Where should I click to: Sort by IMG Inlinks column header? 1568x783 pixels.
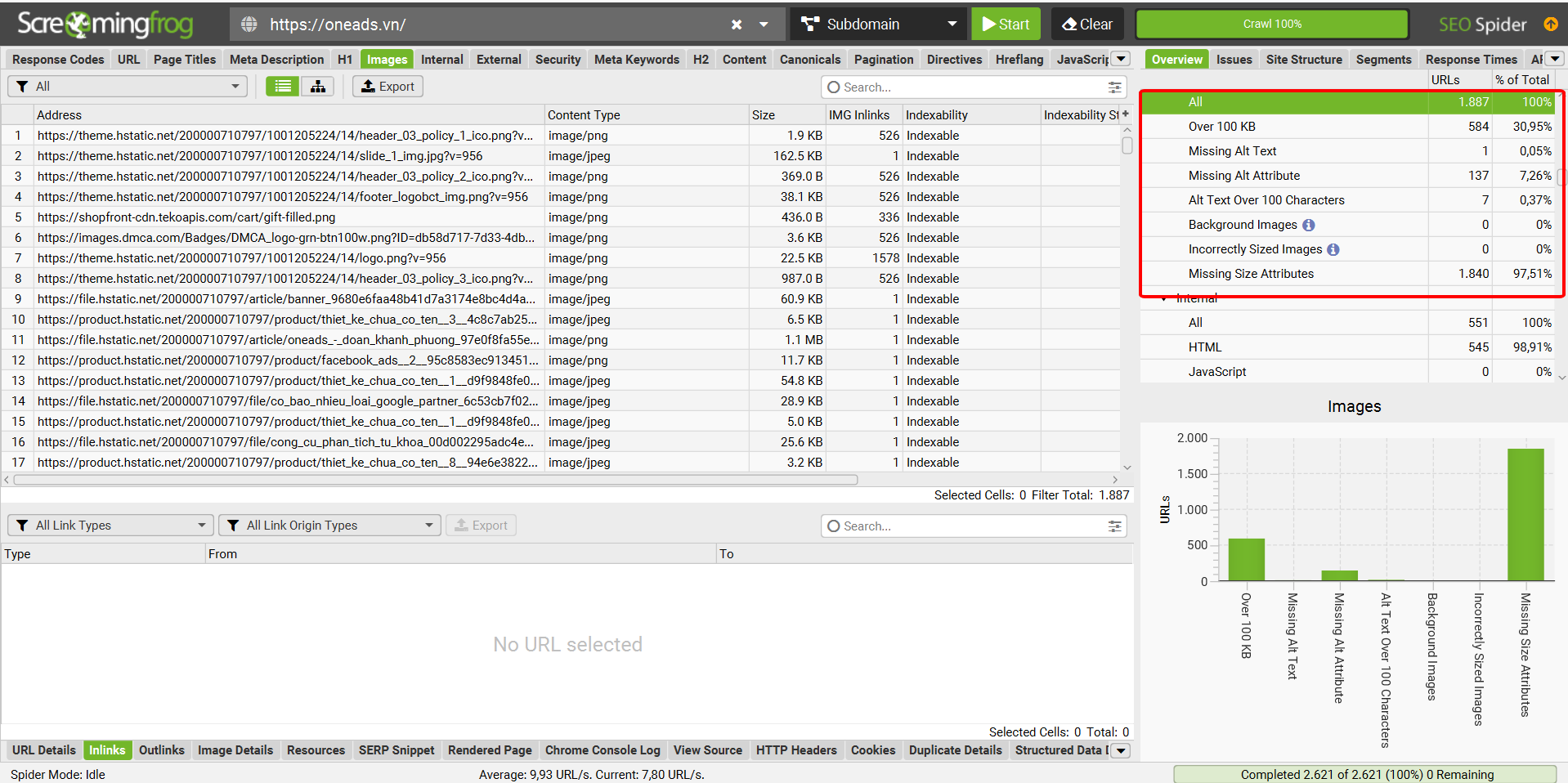[863, 115]
